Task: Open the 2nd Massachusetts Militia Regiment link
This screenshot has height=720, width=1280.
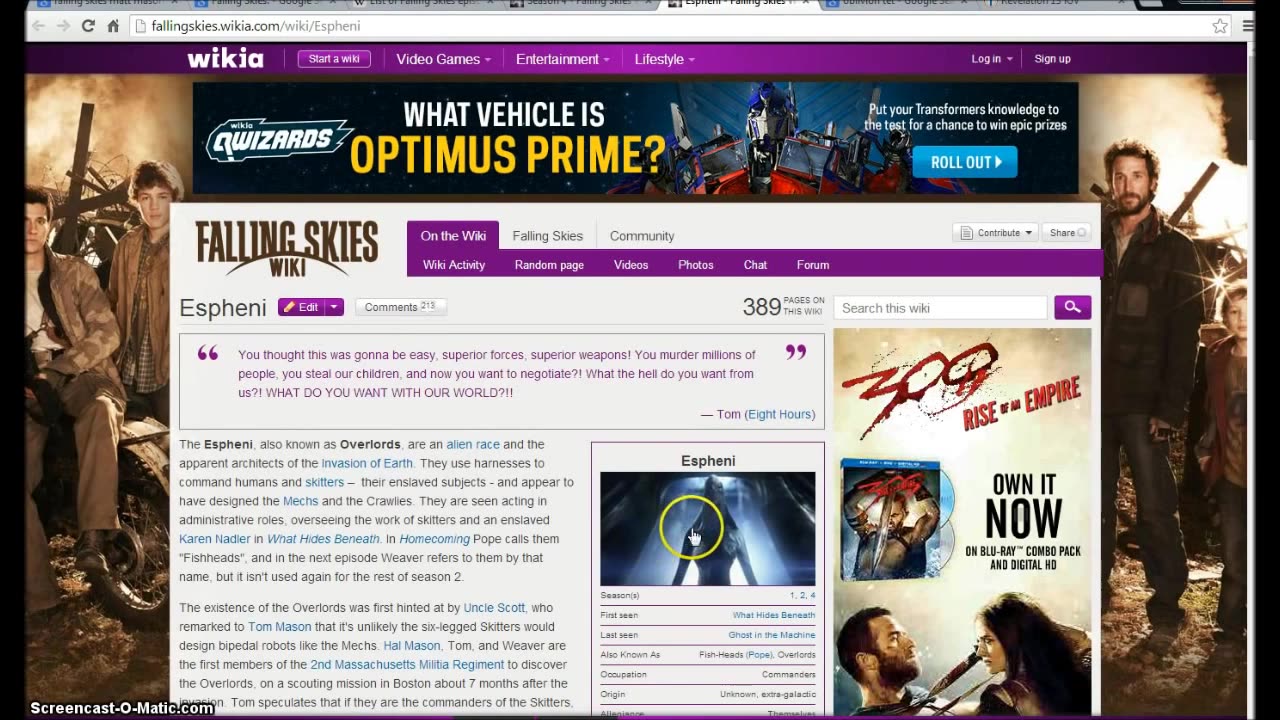Action: (x=407, y=665)
